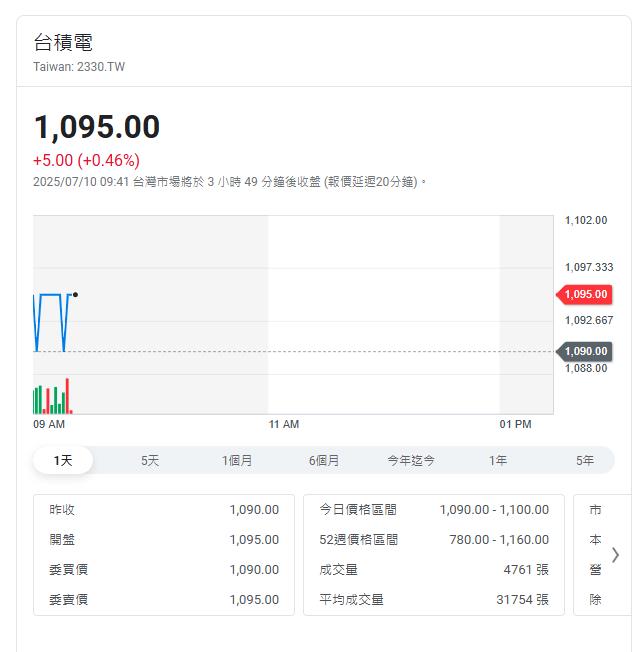Click the 1,102.00 axis label
The height and width of the screenshot is (652, 642).
586,220
